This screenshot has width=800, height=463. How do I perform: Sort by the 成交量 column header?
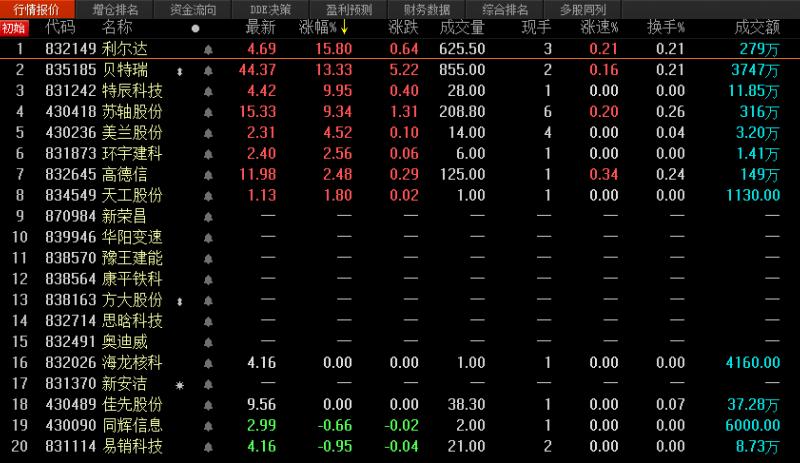tap(462, 27)
